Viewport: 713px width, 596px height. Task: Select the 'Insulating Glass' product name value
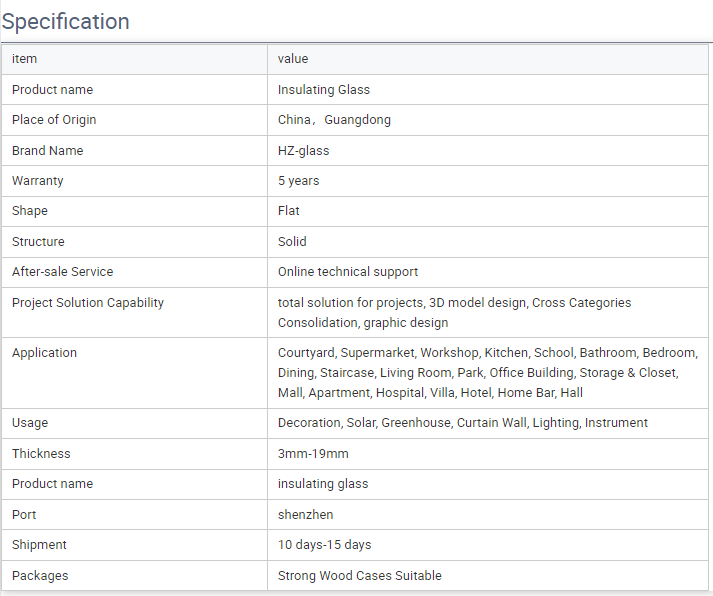pyautogui.click(x=324, y=90)
